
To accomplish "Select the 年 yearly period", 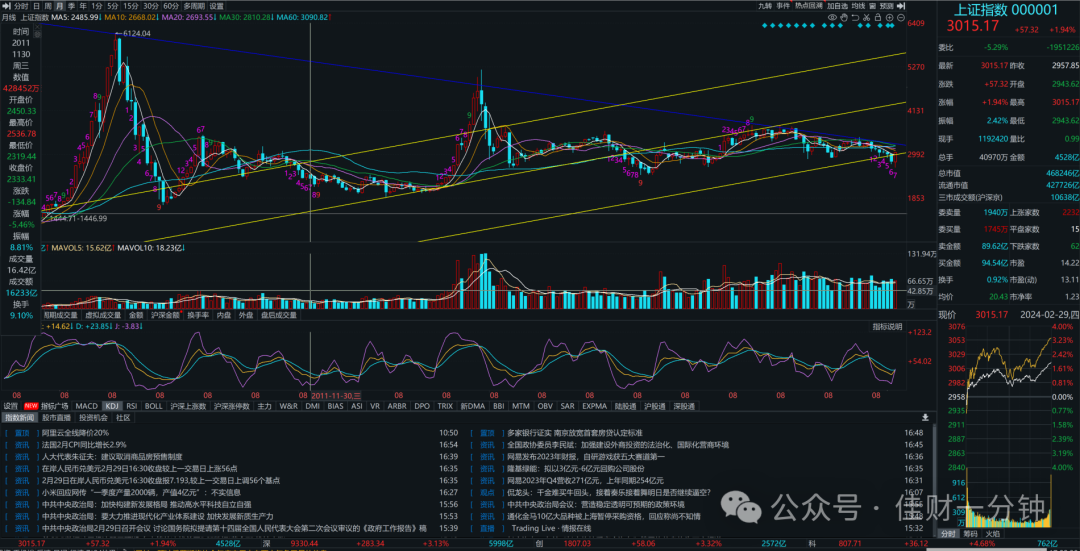I will pyautogui.click(x=83, y=6).
